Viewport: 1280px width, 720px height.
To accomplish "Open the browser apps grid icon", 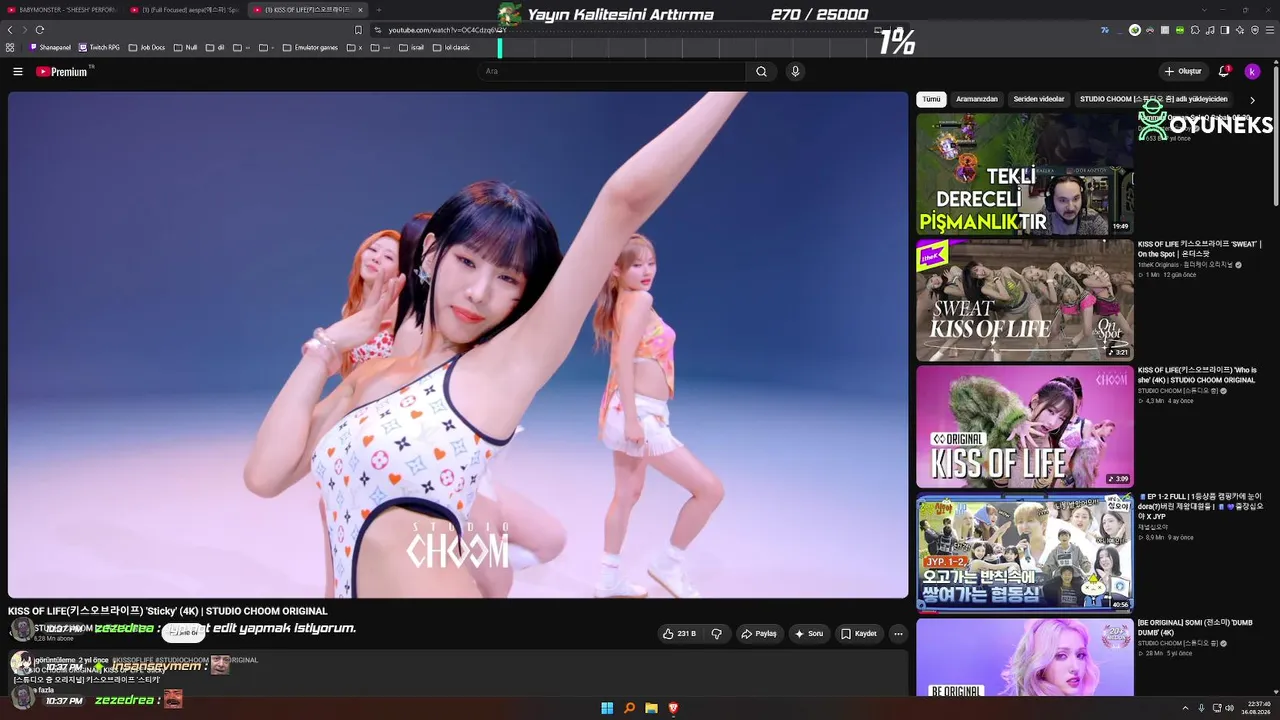I will coord(10,47).
